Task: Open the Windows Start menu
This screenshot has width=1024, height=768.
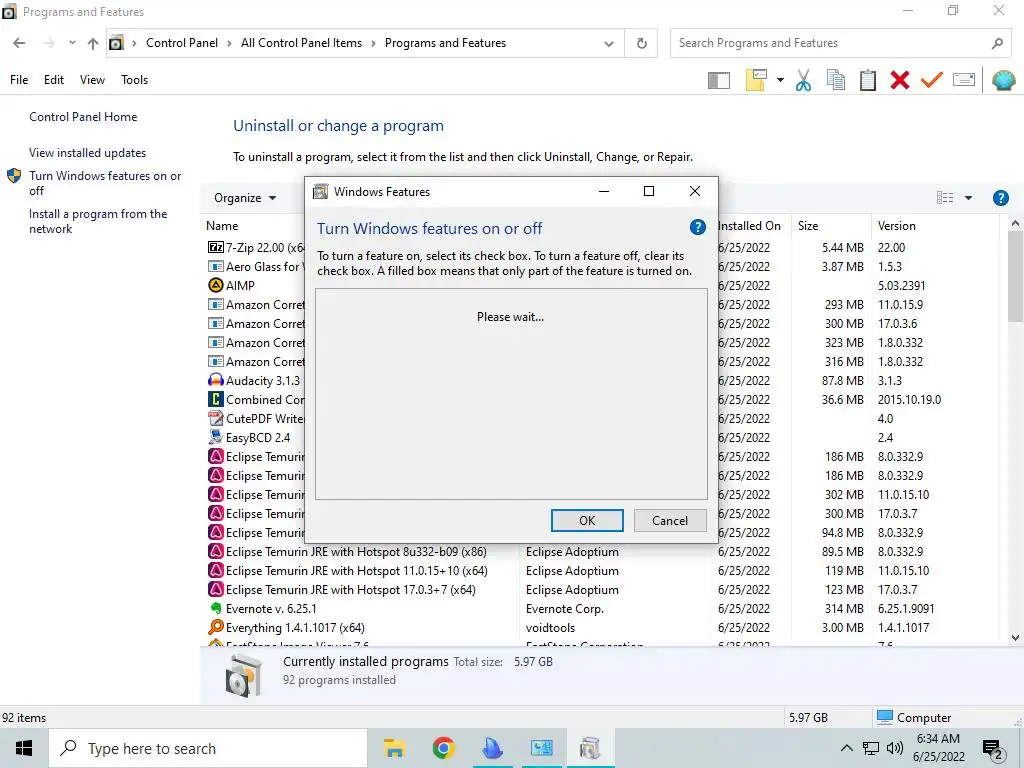Action: tap(24, 748)
